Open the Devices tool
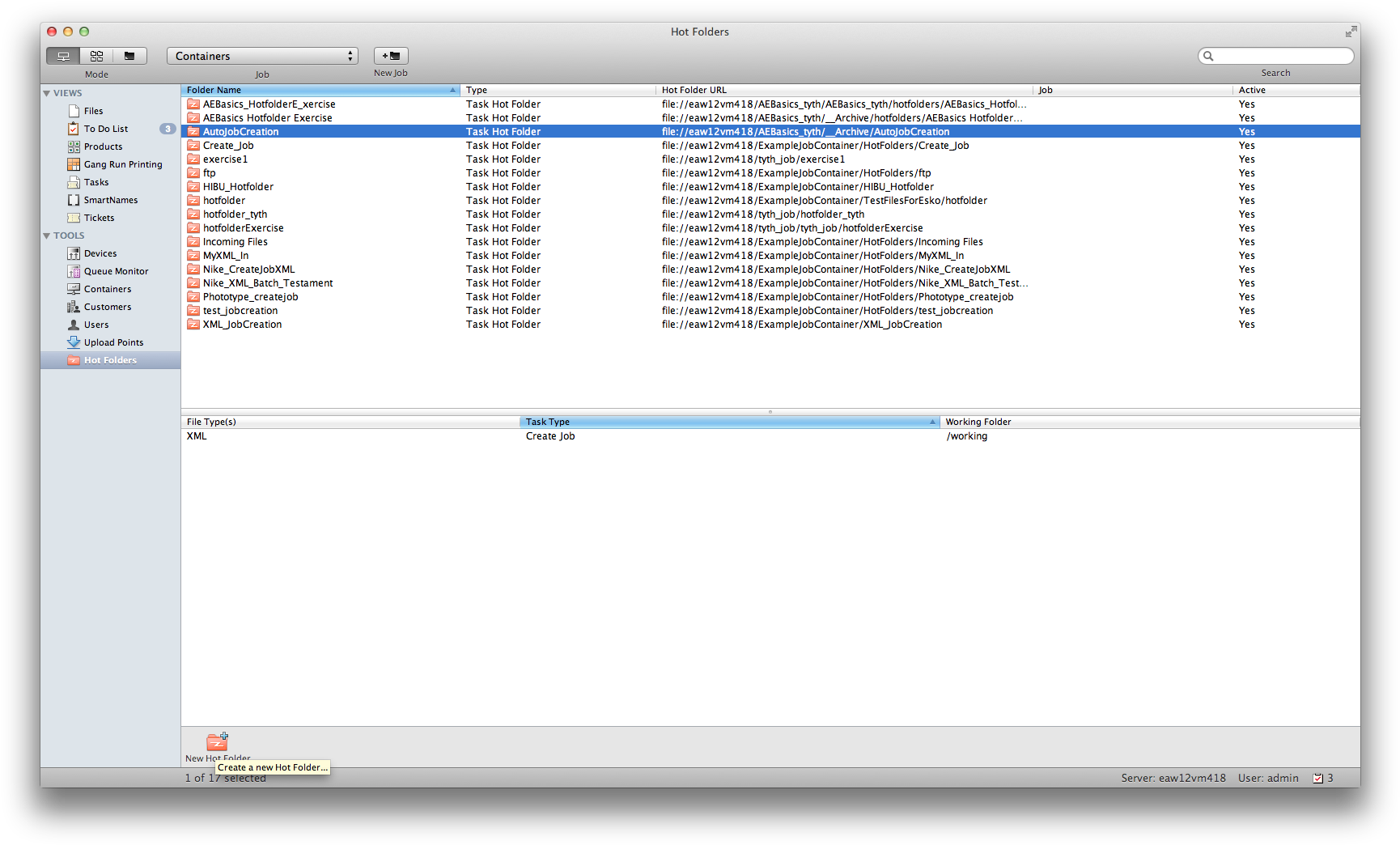Viewport: 1400px width, 845px height. point(100,253)
